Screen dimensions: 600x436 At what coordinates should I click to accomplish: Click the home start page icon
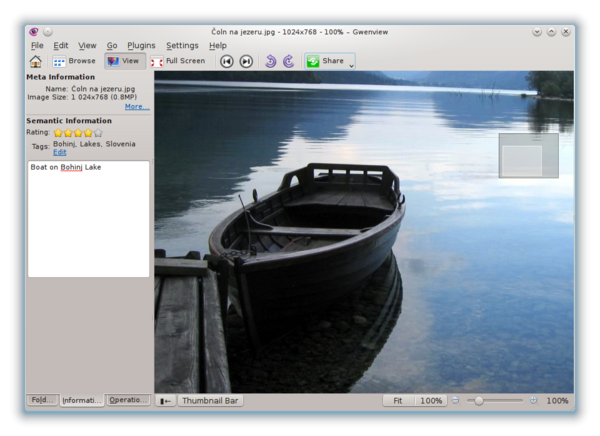coord(36,61)
